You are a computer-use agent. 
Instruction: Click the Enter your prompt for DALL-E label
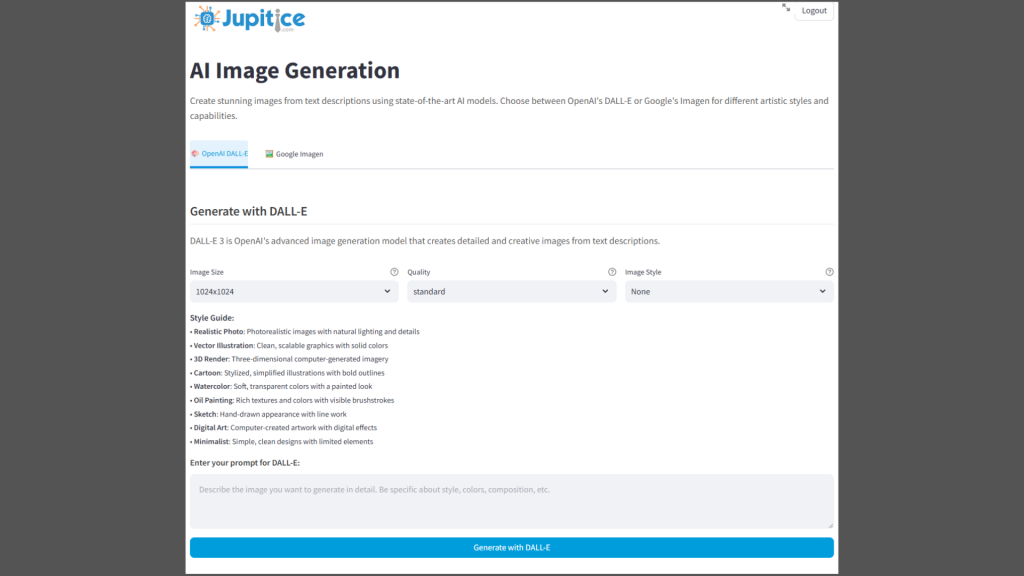[x=245, y=463]
